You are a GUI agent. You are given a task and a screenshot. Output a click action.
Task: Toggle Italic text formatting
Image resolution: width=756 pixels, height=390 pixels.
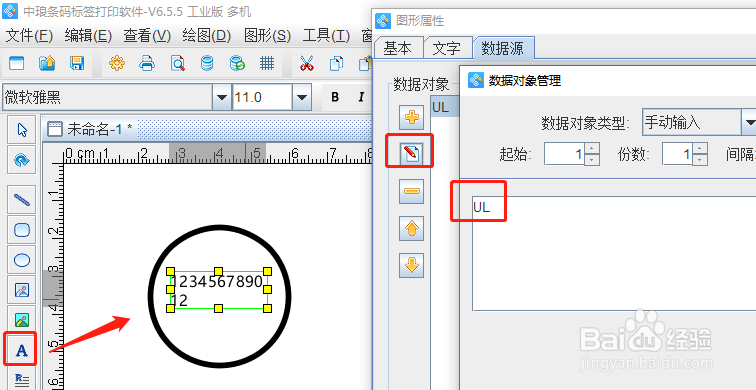pos(361,97)
